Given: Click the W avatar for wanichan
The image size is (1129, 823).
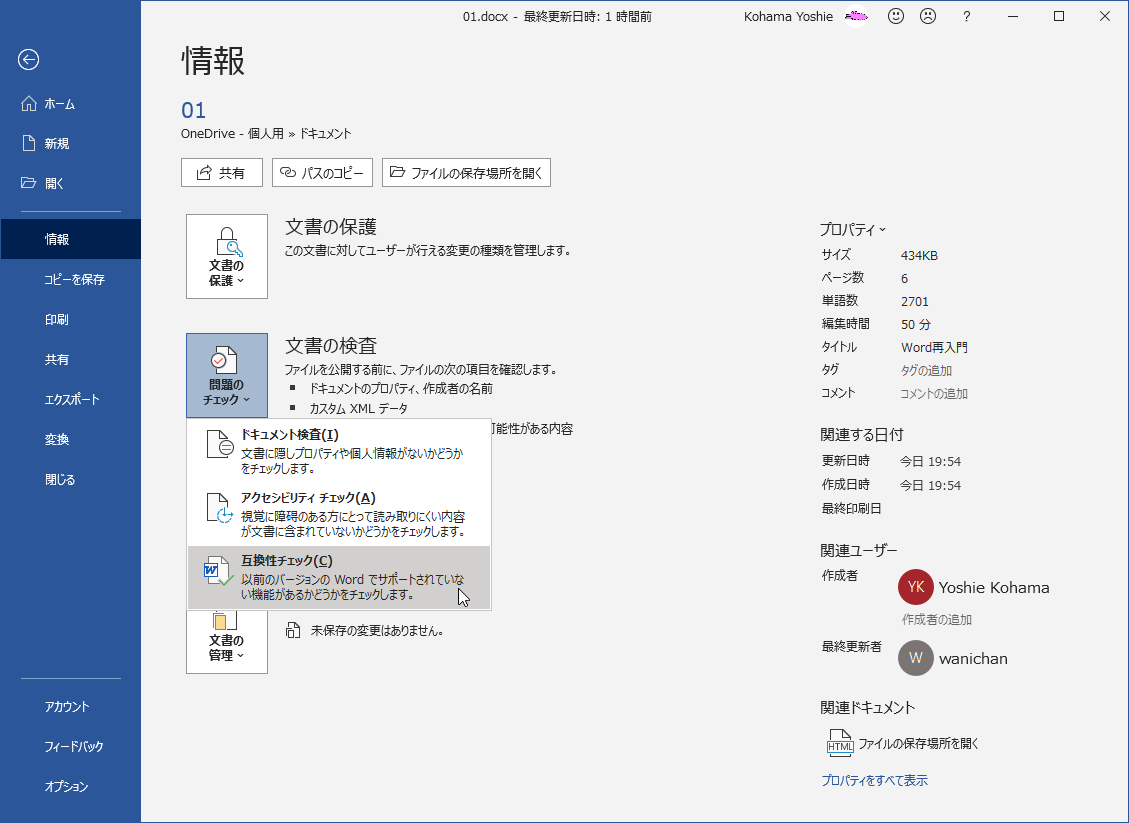Looking at the screenshot, I should (915, 658).
